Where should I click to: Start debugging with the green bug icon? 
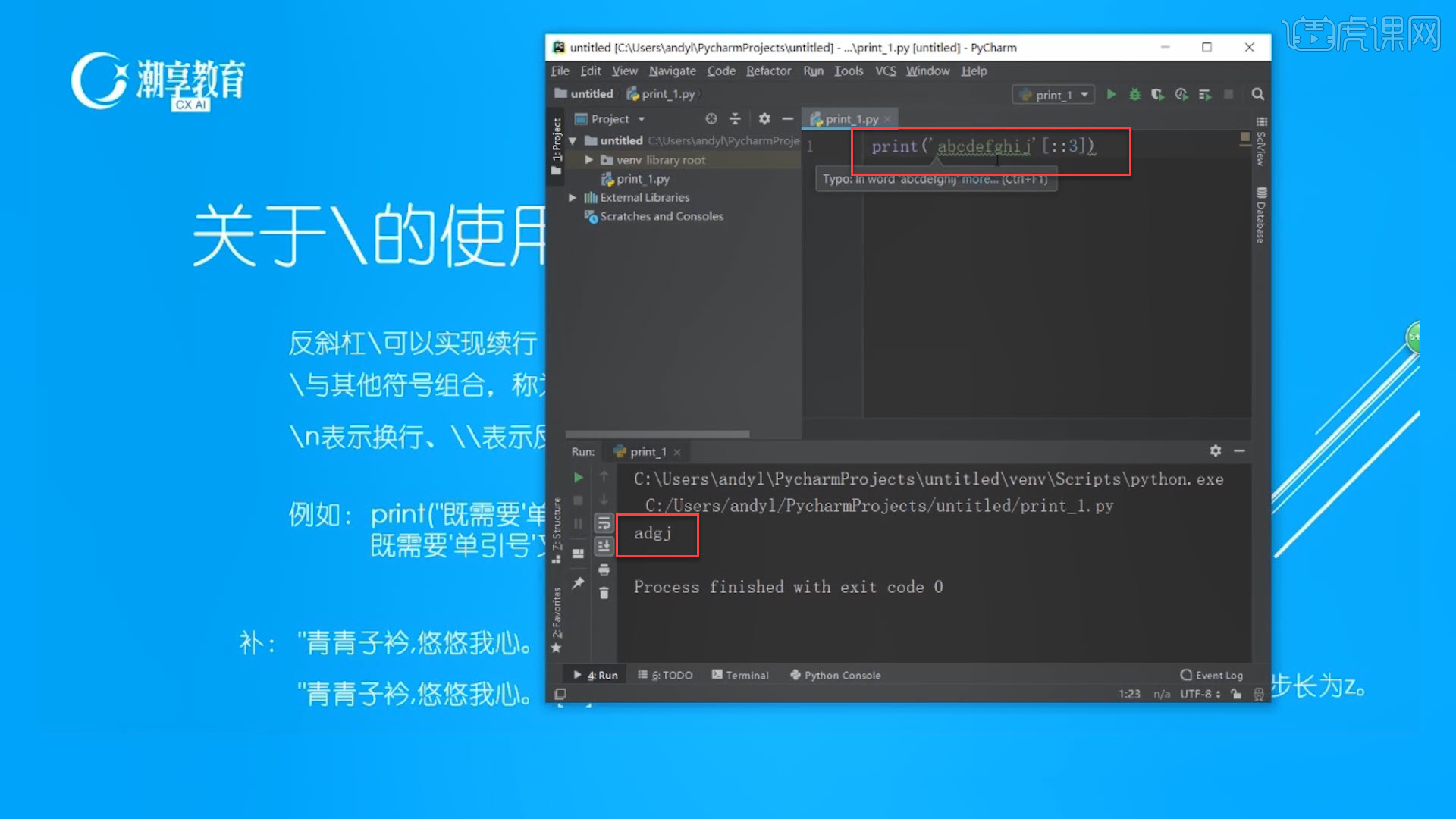(1134, 94)
